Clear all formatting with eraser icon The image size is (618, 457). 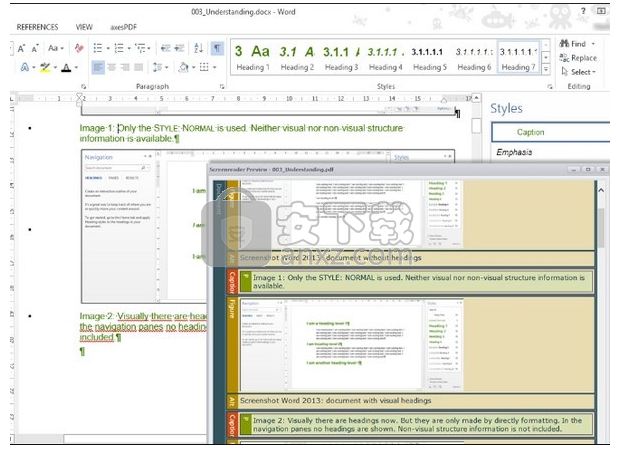pyautogui.click(x=79, y=48)
